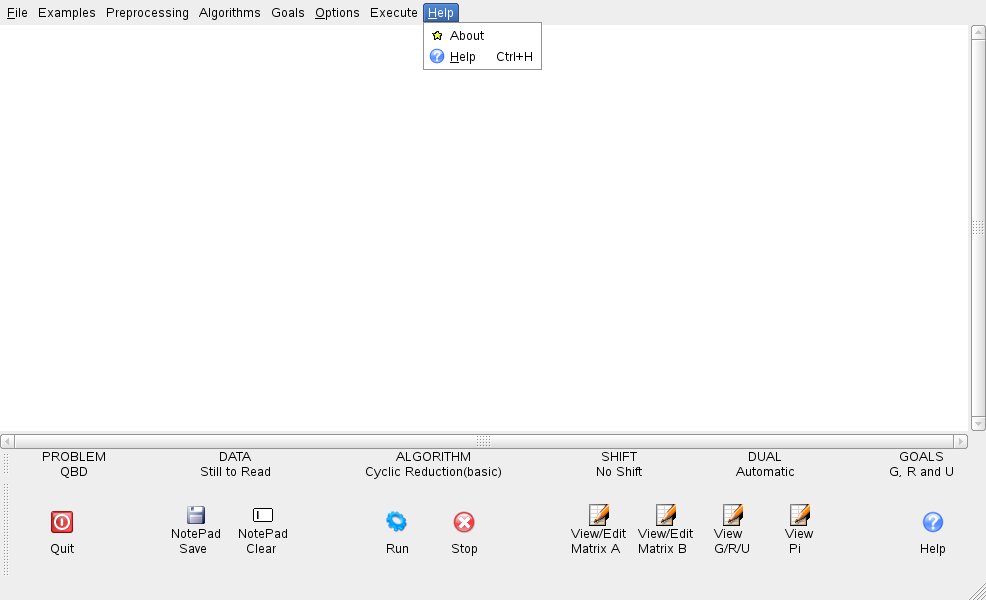
Task: Save the notepad using floppy disk icon
Action: tap(196, 515)
